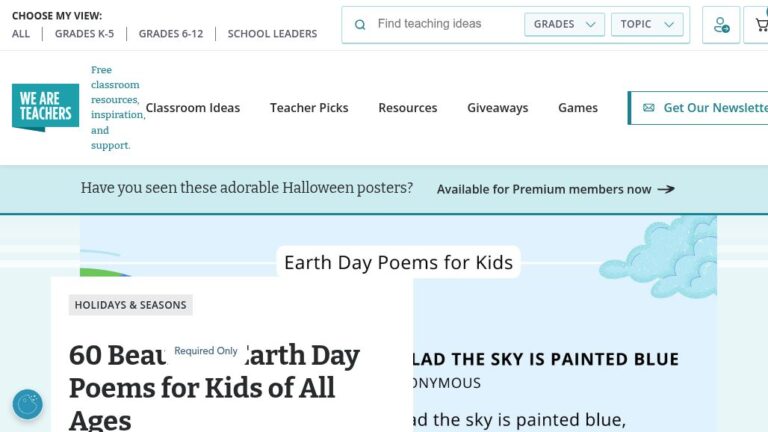This screenshot has height=432, width=768.
Task: Open the Giveaways menu item
Action: (x=498, y=108)
